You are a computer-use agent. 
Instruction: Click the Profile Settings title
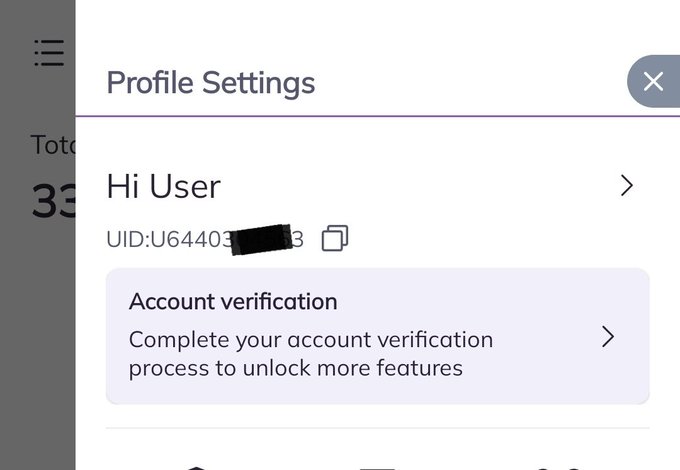coord(210,82)
